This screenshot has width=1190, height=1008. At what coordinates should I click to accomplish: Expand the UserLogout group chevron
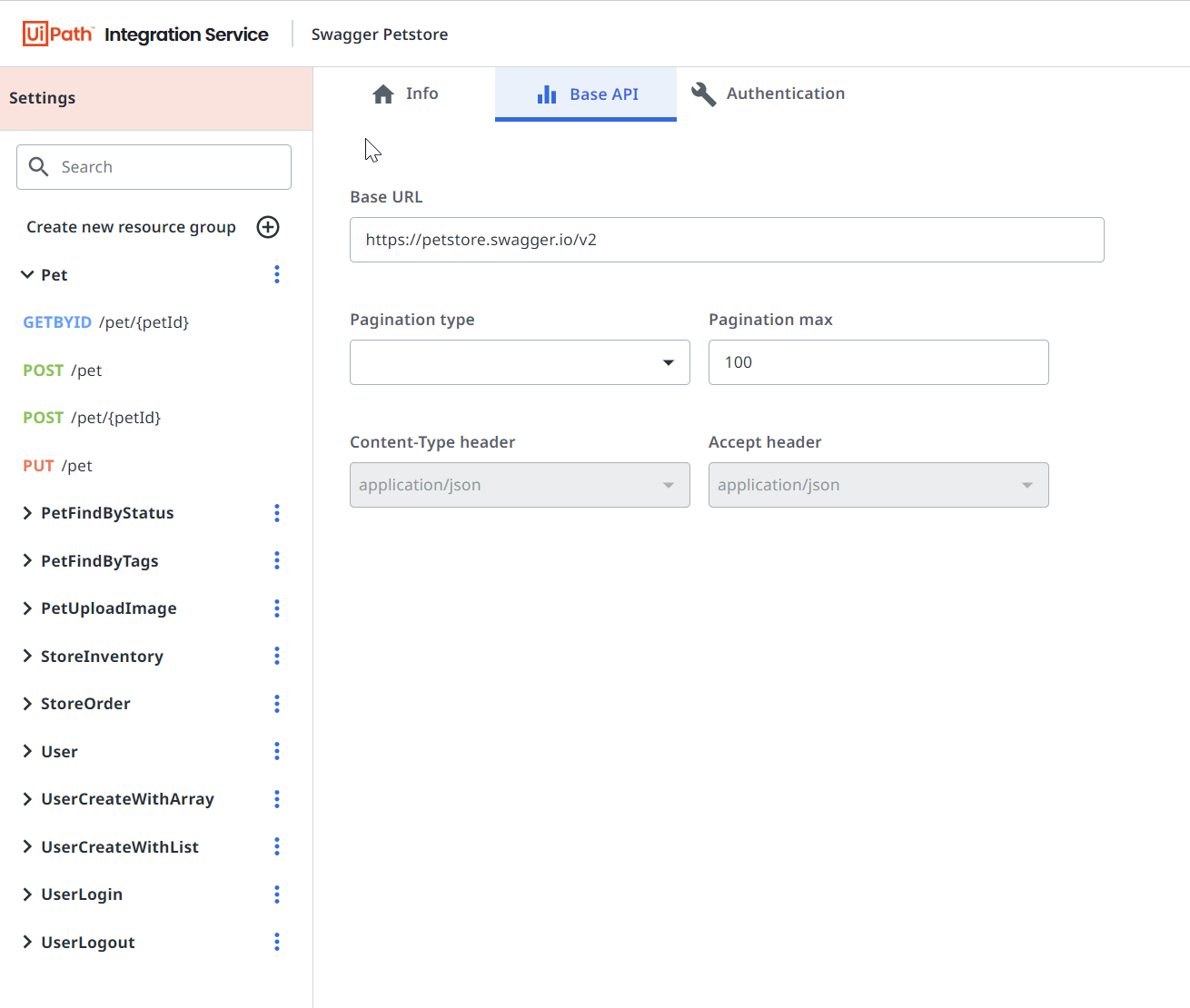coord(27,942)
